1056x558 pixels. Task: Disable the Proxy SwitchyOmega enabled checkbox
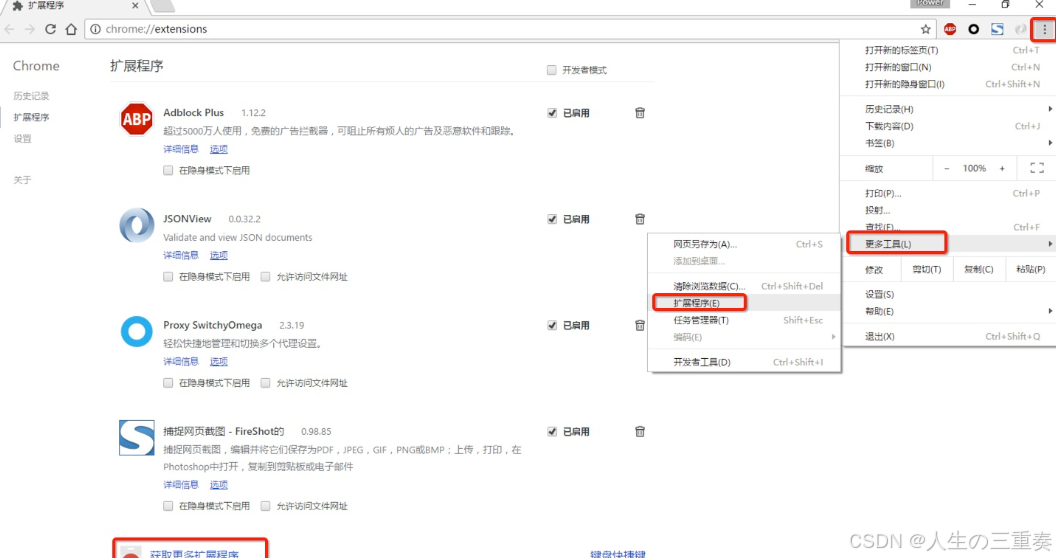tap(552, 326)
